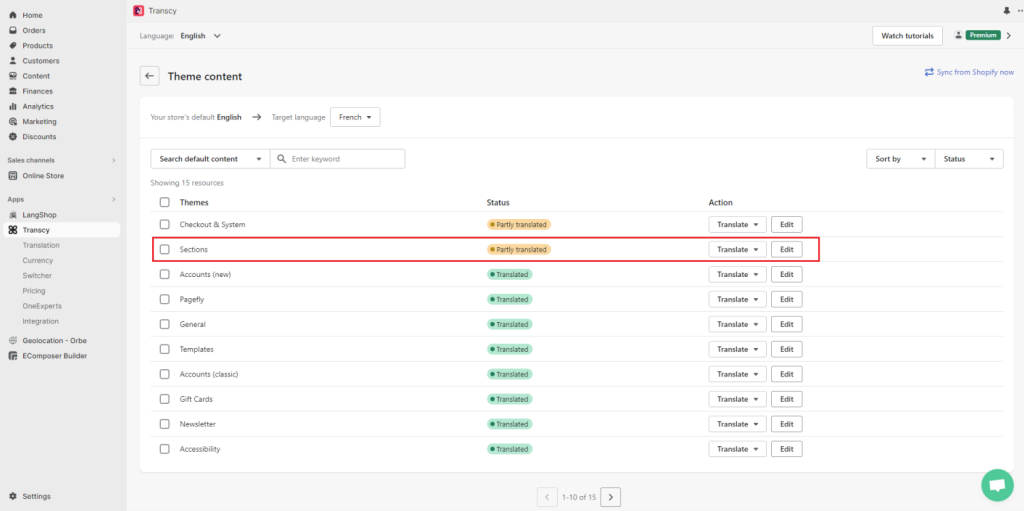Open the Language English dropdown
Viewport: 1024px width, 511px height.
pyautogui.click(x=200, y=36)
